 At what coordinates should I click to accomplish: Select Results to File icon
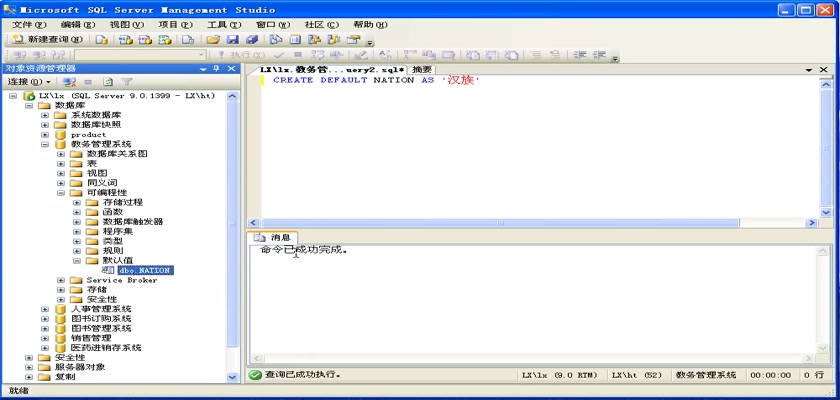click(511, 55)
